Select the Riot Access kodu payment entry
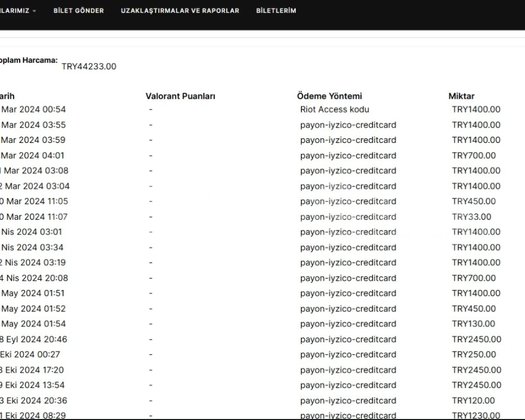Image resolution: width=525 pixels, height=420 pixels. point(335,110)
